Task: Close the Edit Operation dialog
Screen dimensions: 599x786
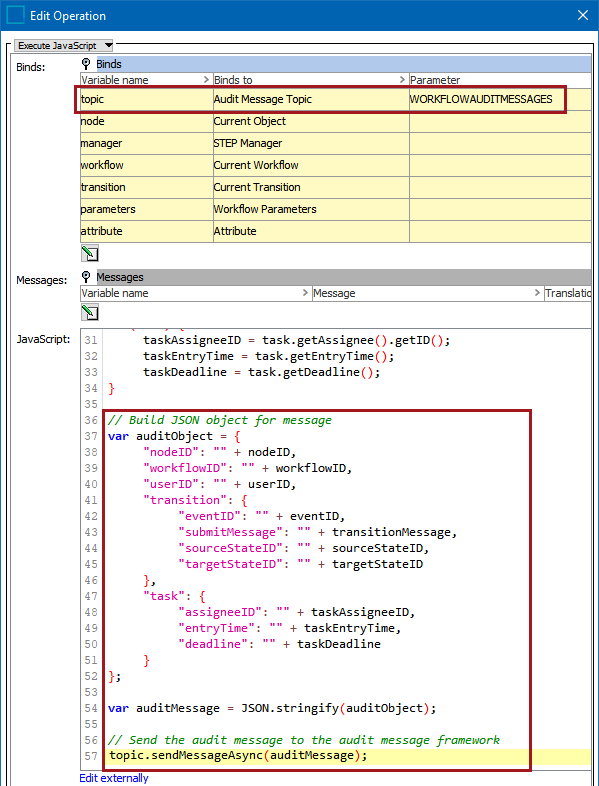Action: point(582,15)
